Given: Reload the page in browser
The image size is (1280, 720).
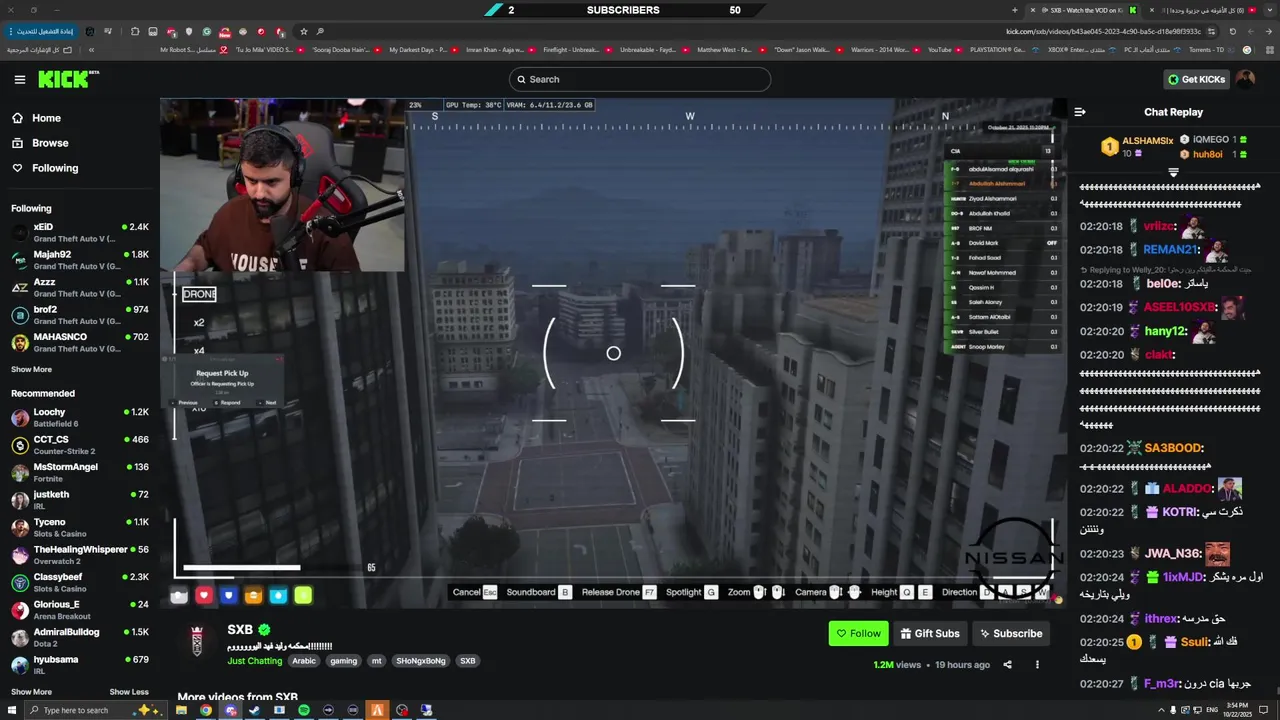Looking at the screenshot, I should tap(1233, 31).
